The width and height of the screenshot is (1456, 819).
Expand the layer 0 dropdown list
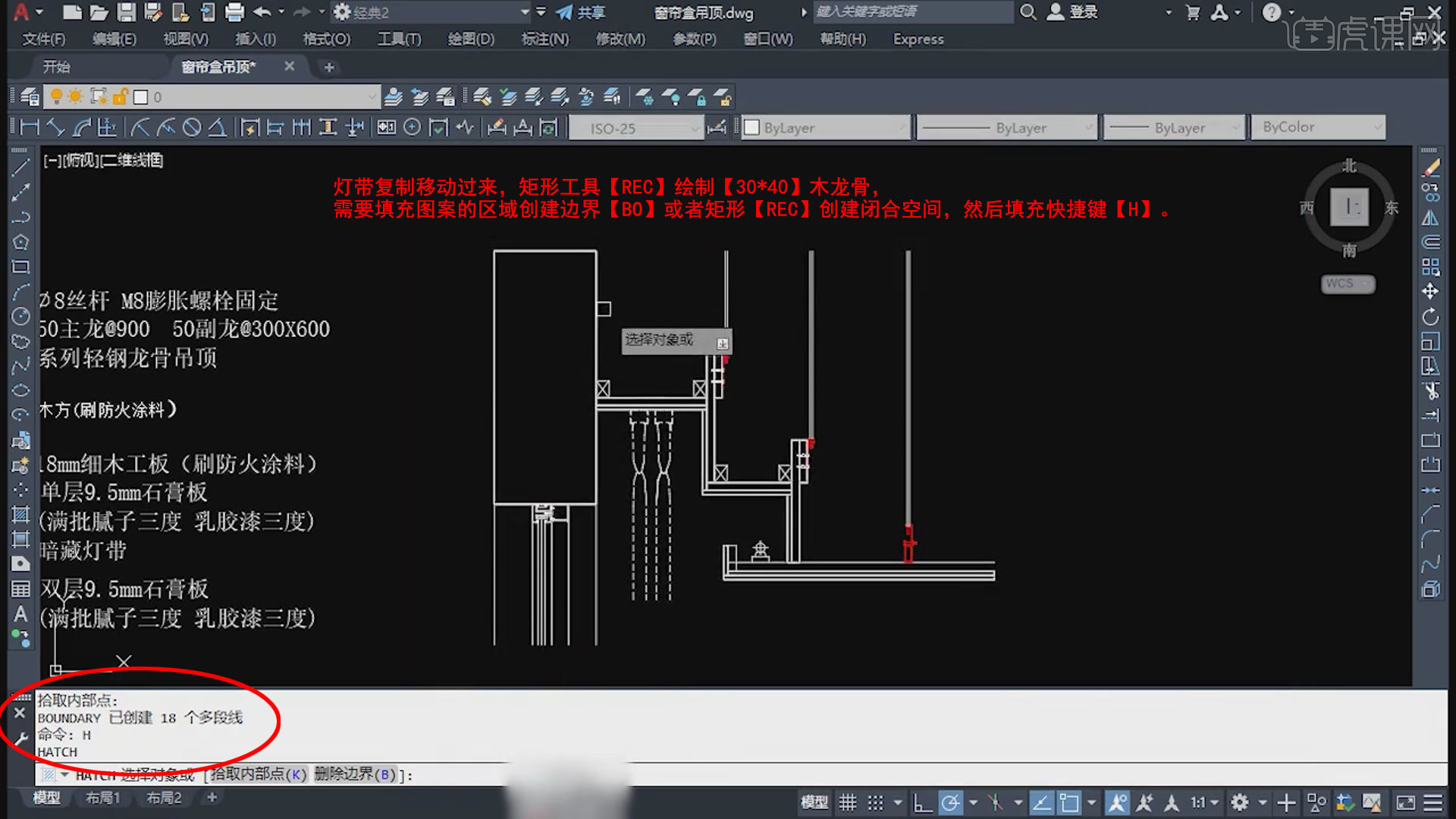point(372,97)
